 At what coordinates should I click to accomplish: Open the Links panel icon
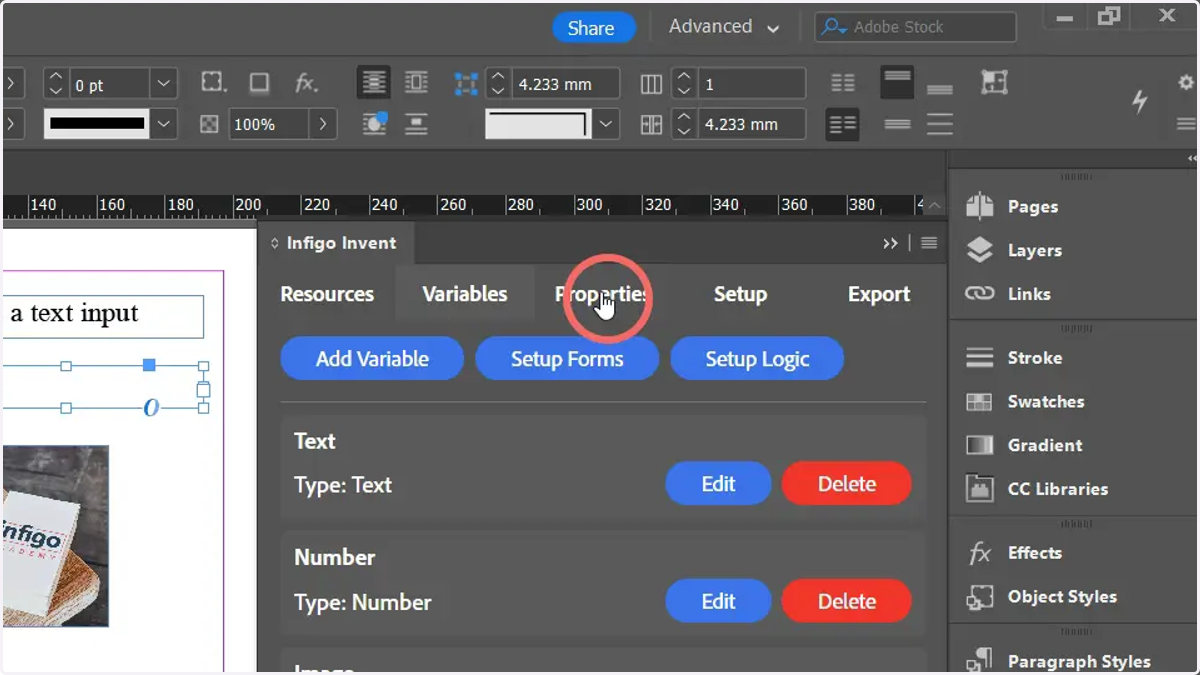[x=980, y=294]
